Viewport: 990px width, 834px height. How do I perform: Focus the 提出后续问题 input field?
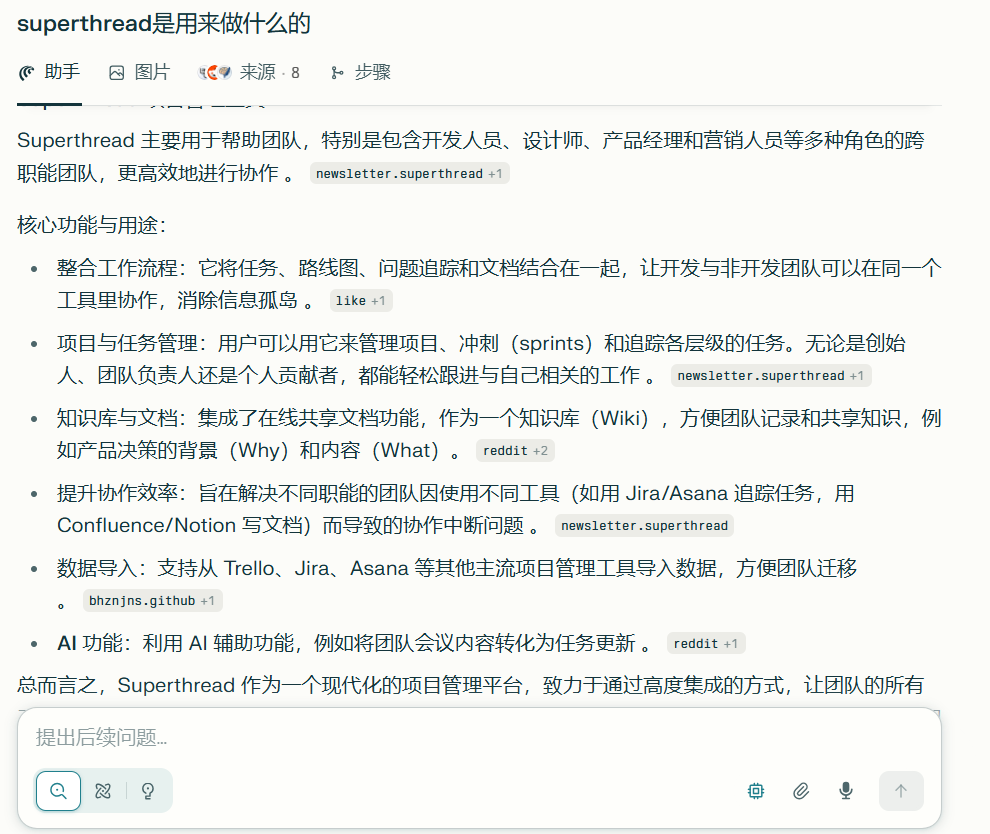(x=478, y=738)
